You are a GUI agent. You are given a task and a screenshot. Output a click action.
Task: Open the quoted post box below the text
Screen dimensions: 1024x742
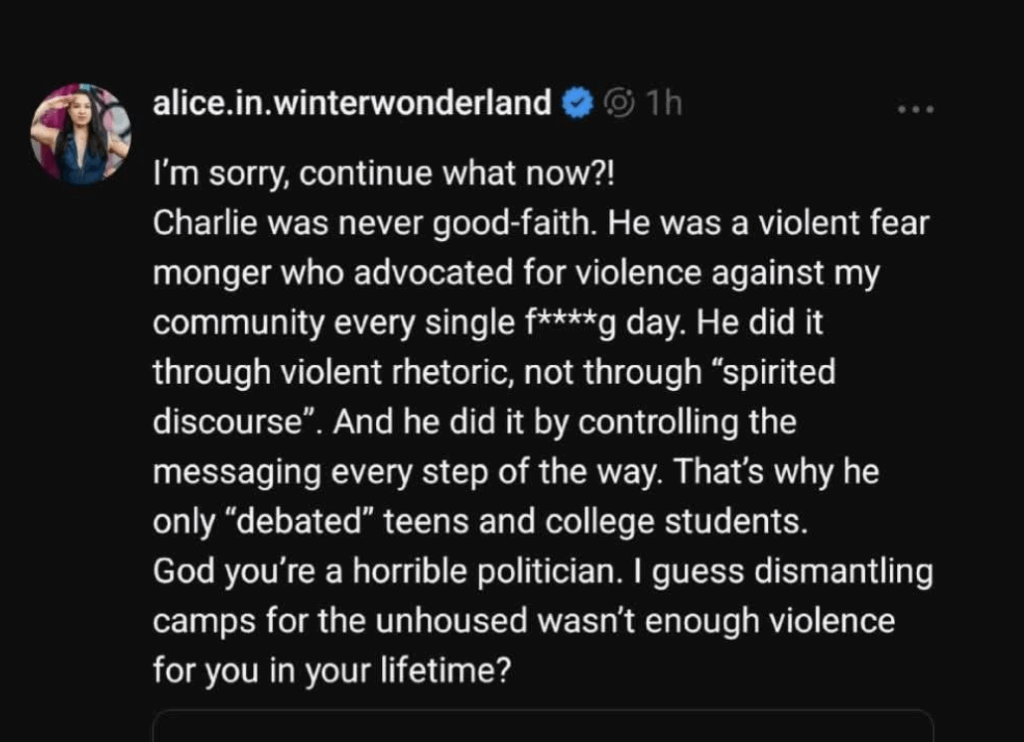[542, 726]
